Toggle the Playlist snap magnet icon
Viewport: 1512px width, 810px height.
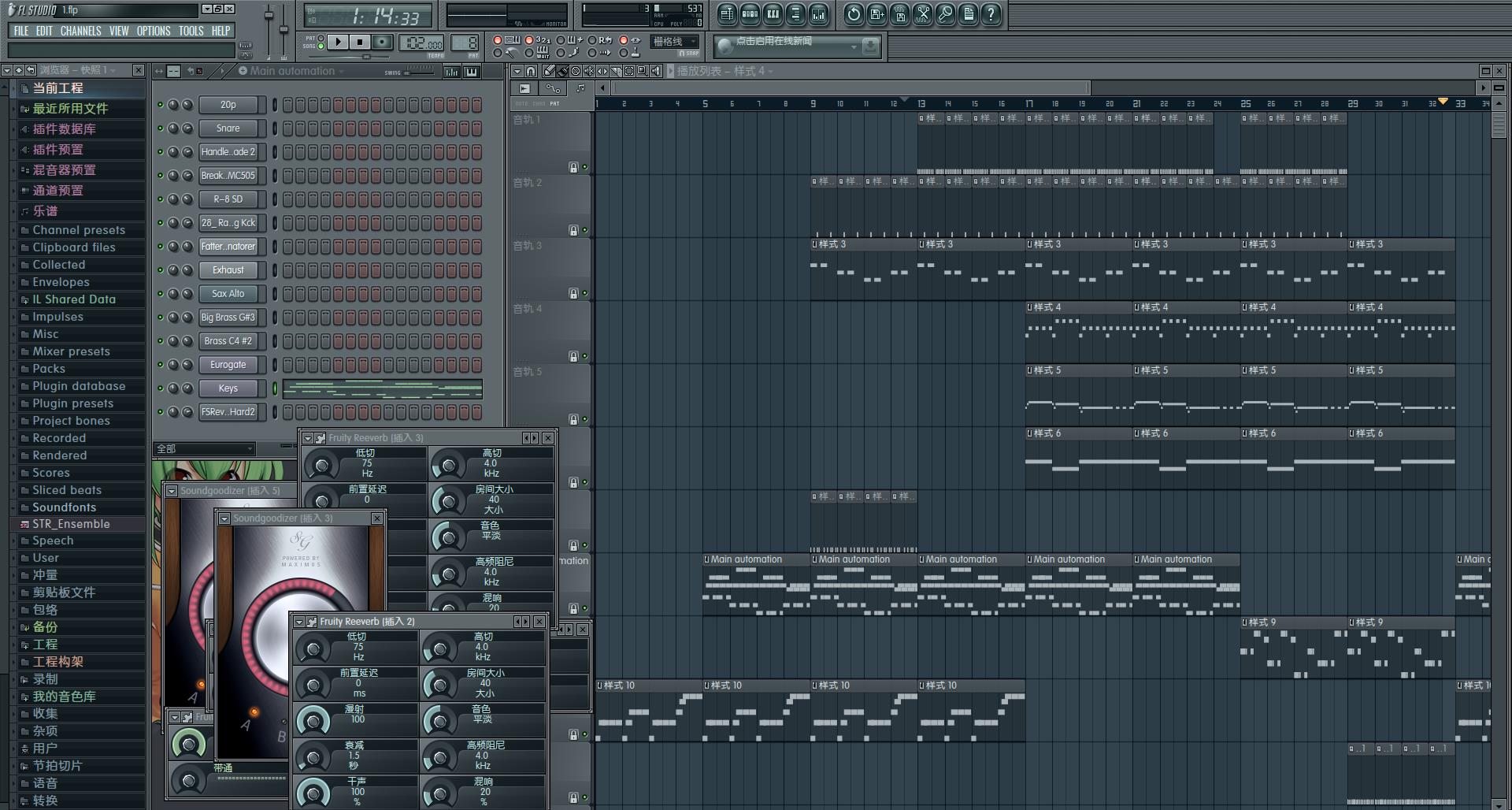coord(531,71)
